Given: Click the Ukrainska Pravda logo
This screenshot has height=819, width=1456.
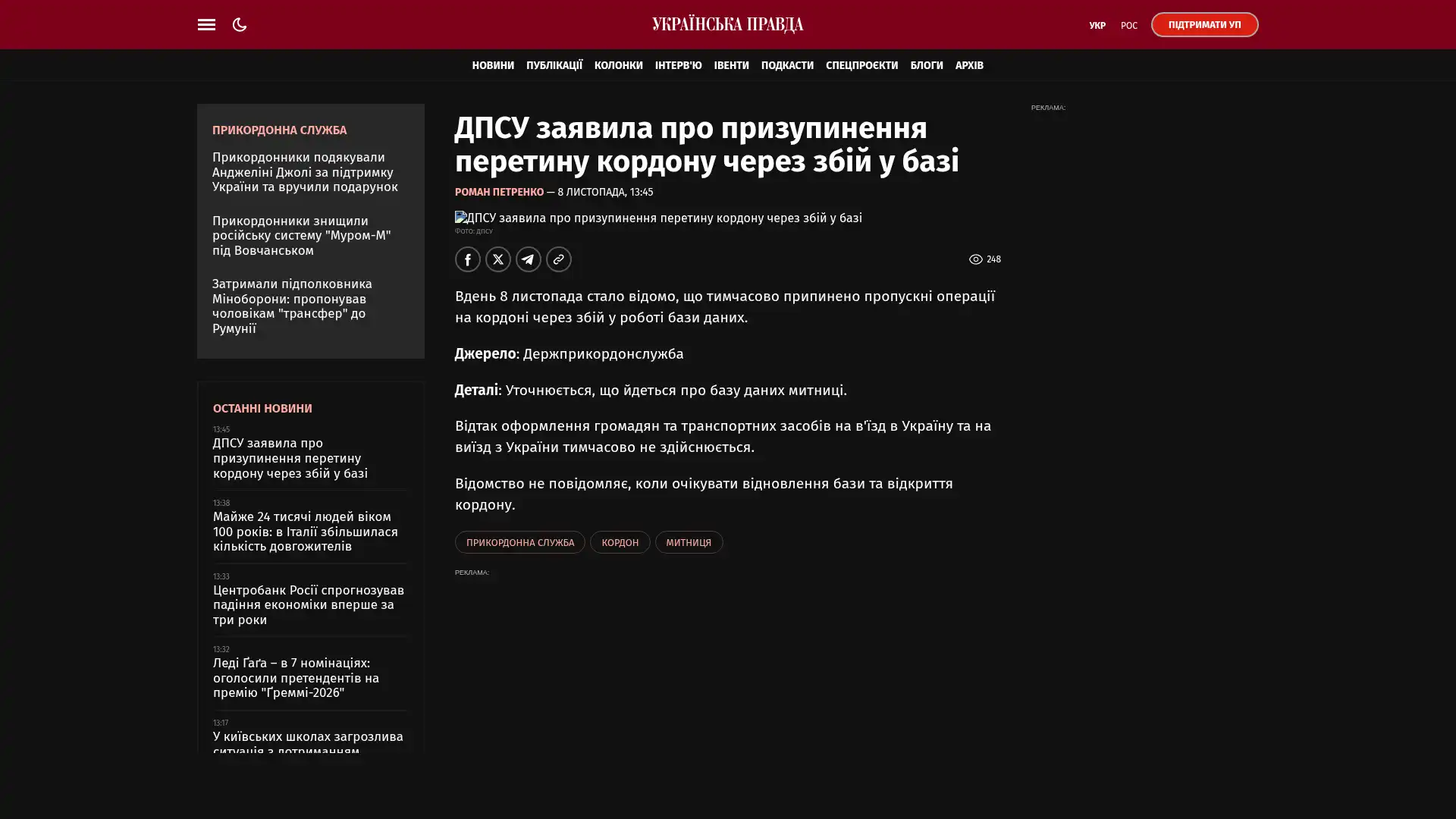Looking at the screenshot, I should 727,25.
